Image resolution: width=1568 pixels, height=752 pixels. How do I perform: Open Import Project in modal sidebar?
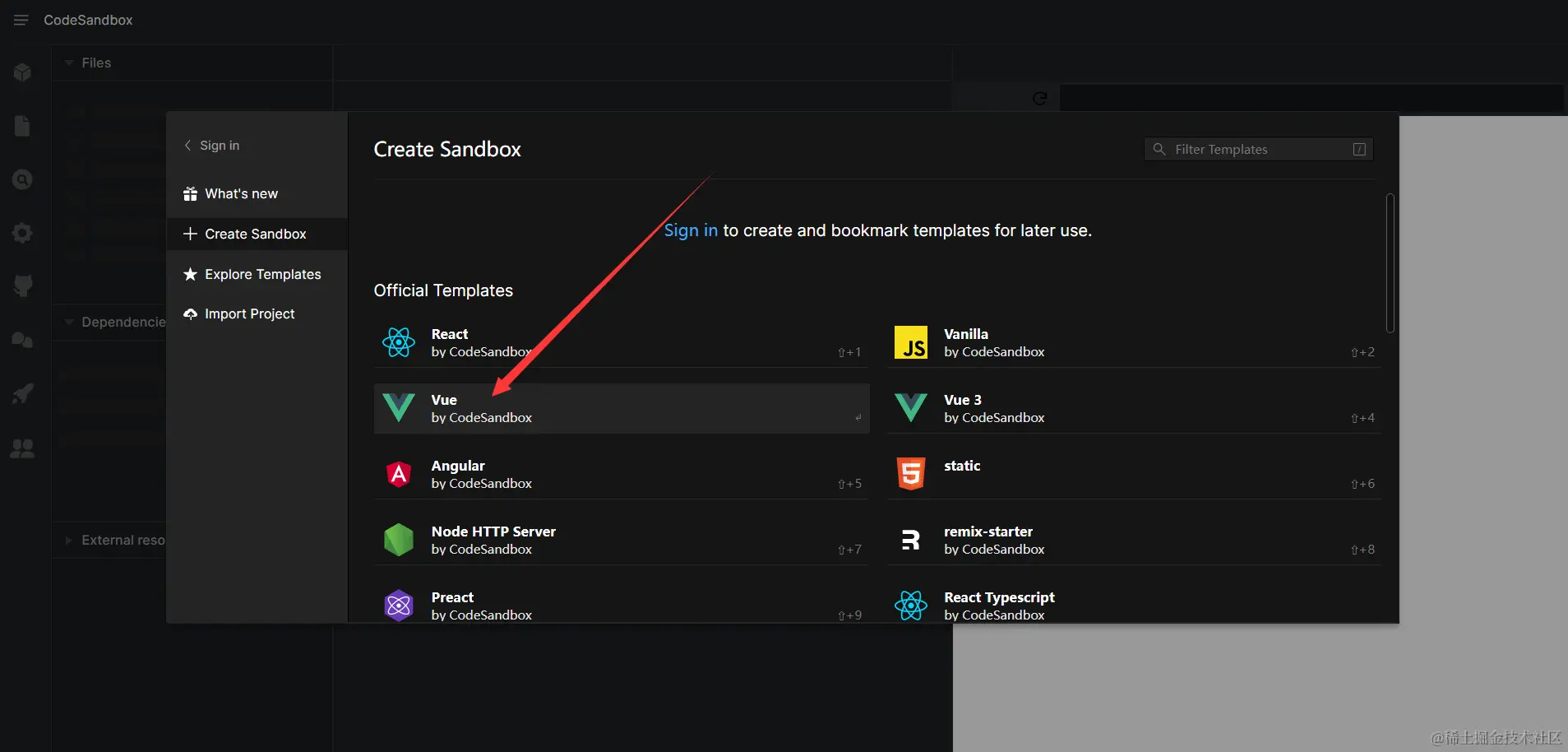[257, 313]
